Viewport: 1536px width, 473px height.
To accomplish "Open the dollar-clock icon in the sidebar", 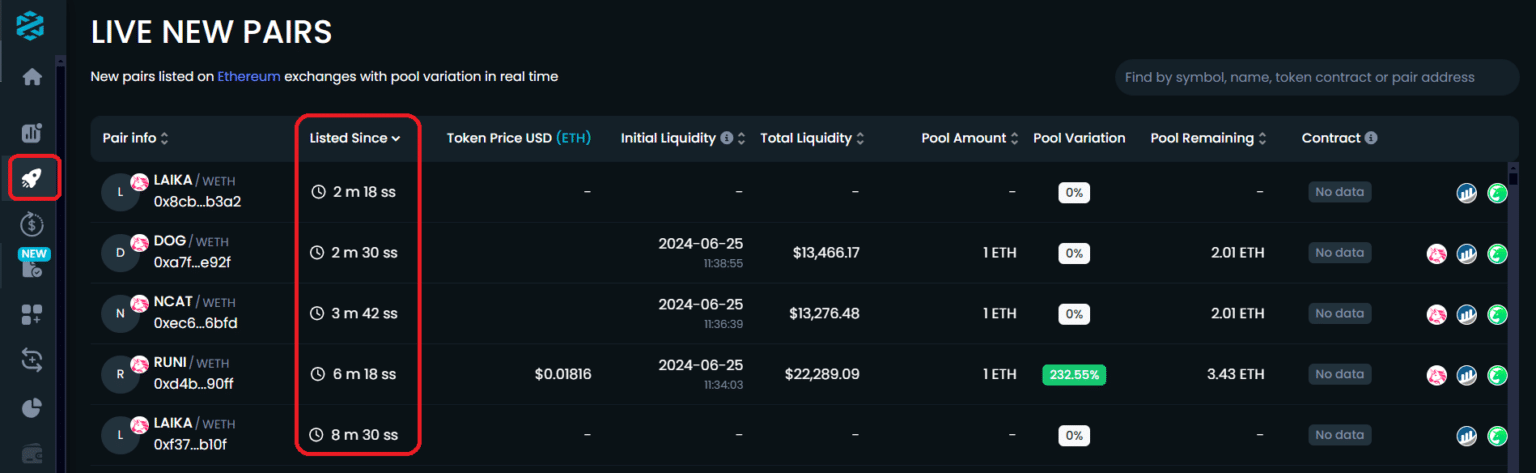I will [x=32, y=225].
